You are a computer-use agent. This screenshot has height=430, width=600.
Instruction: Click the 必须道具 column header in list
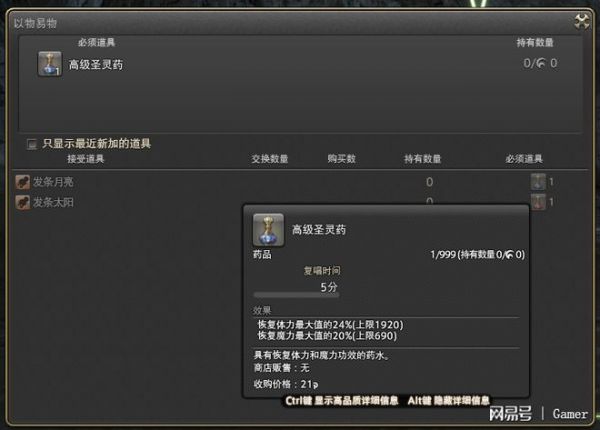coord(524,159)
